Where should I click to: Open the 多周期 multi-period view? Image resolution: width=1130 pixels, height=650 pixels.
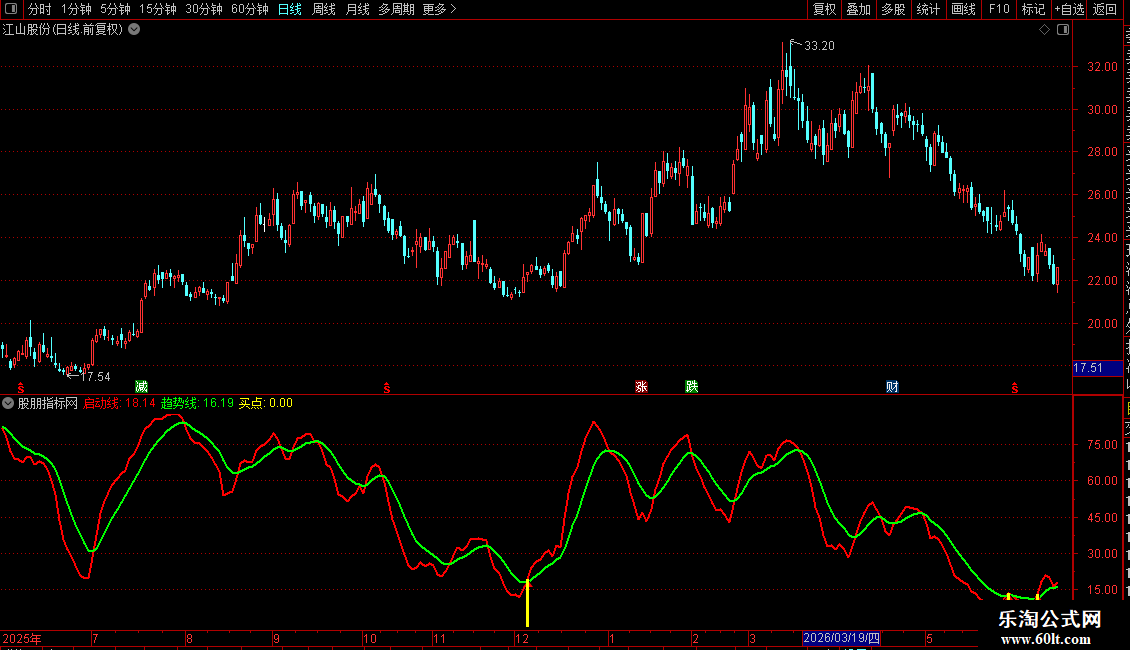coord(396,9)
